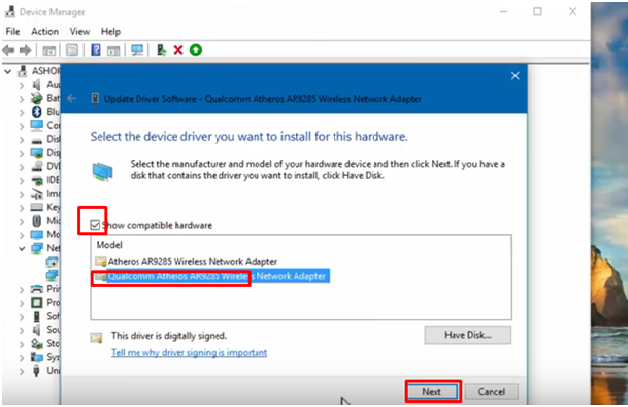This screenshot has width=628, height=407.
Task: Expand the Software devices node chevron
Action: [x=22, y=316]
